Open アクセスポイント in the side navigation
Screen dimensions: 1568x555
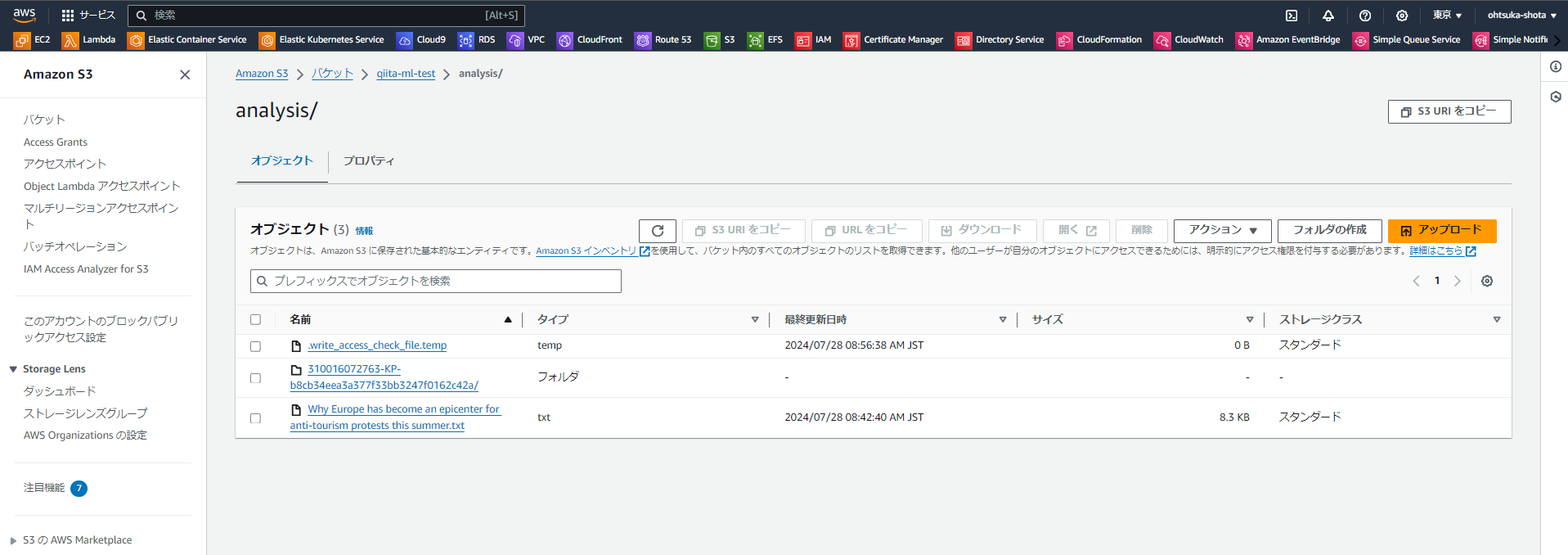[65, 164]
